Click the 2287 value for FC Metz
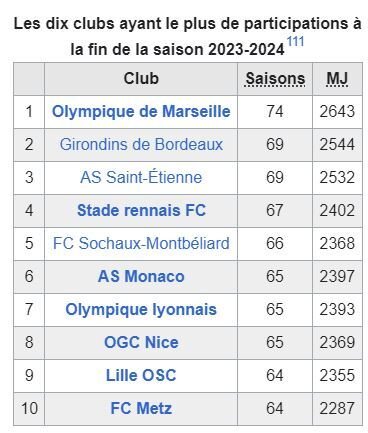Screen dimensions: 368x433 coord(337,409)
